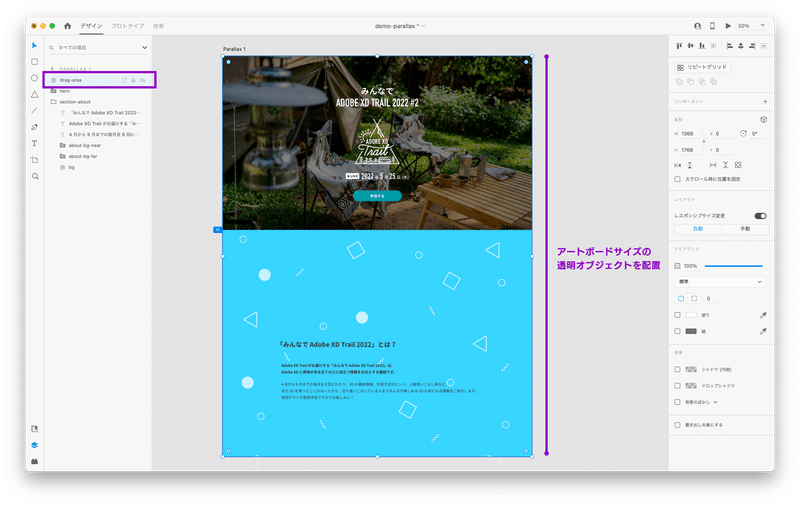Enable the drop shadow checkbox
This screenshot has height=505, width=800.
pyautogui.click(x=678, y=386)
